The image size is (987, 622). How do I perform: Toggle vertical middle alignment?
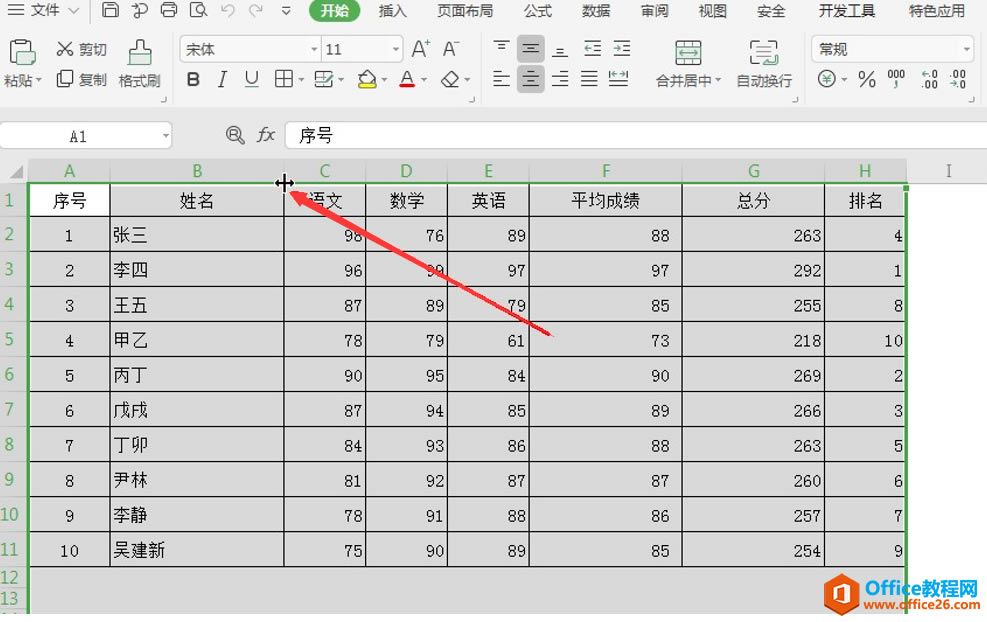531,48
